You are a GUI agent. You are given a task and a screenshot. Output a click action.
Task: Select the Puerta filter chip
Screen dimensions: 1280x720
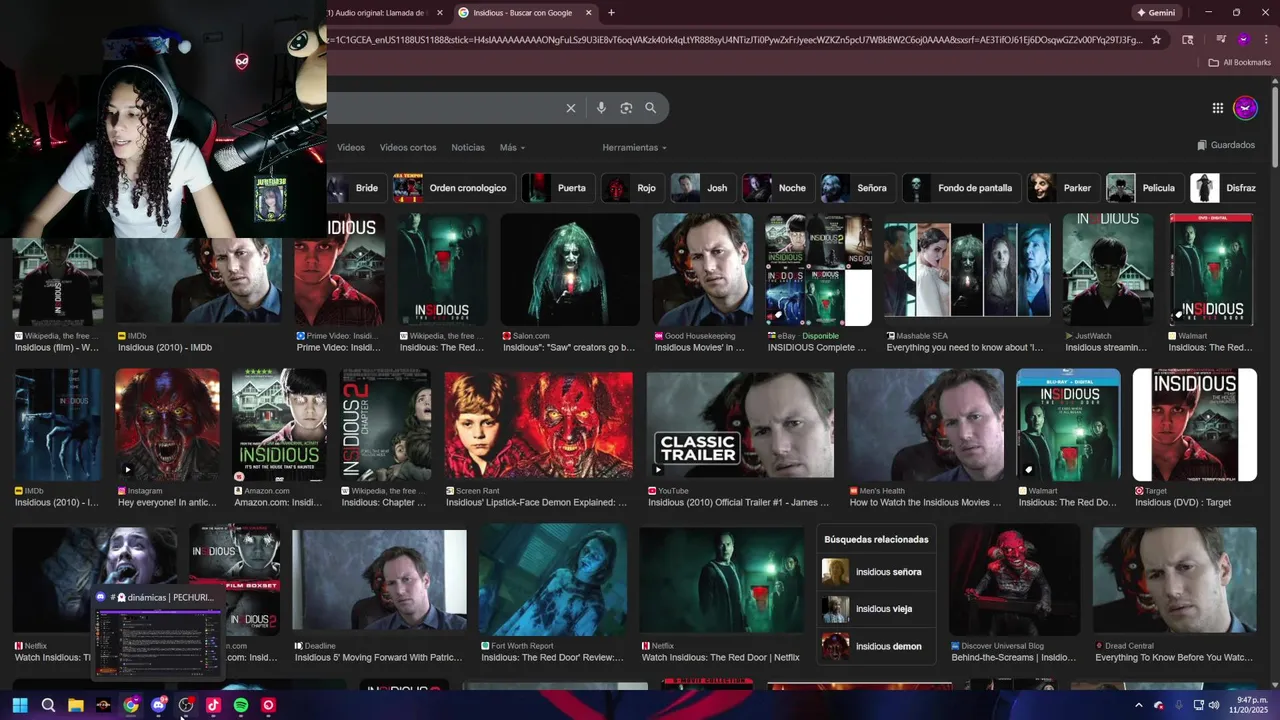pyautogui.click(x=558, y=188)
